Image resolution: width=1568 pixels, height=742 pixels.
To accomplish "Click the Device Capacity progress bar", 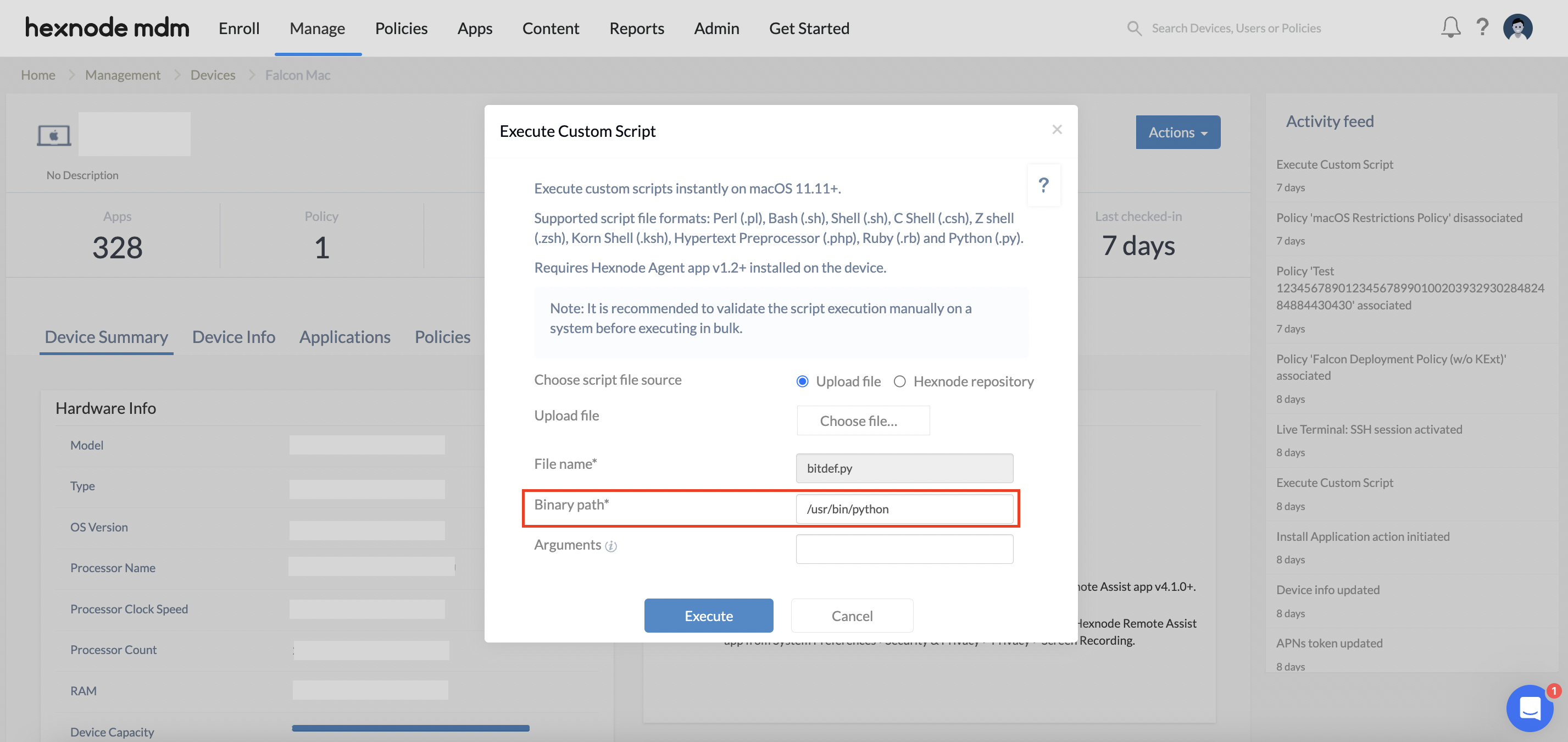I will (410, 728).
